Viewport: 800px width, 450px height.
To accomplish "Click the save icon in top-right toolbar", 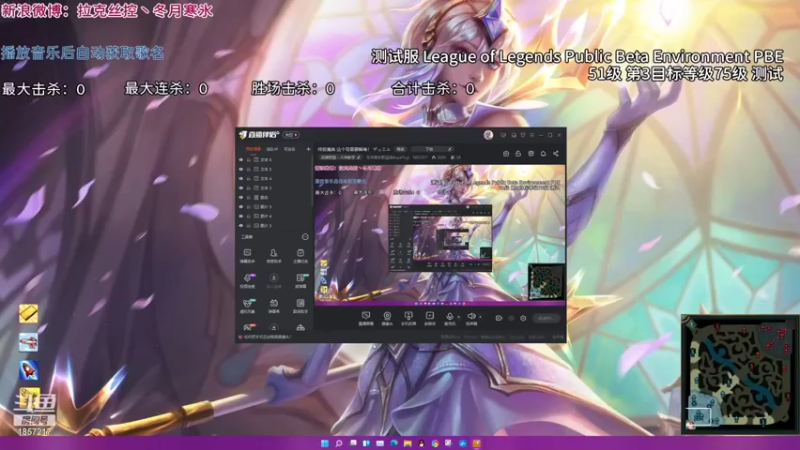I will 531,154.
